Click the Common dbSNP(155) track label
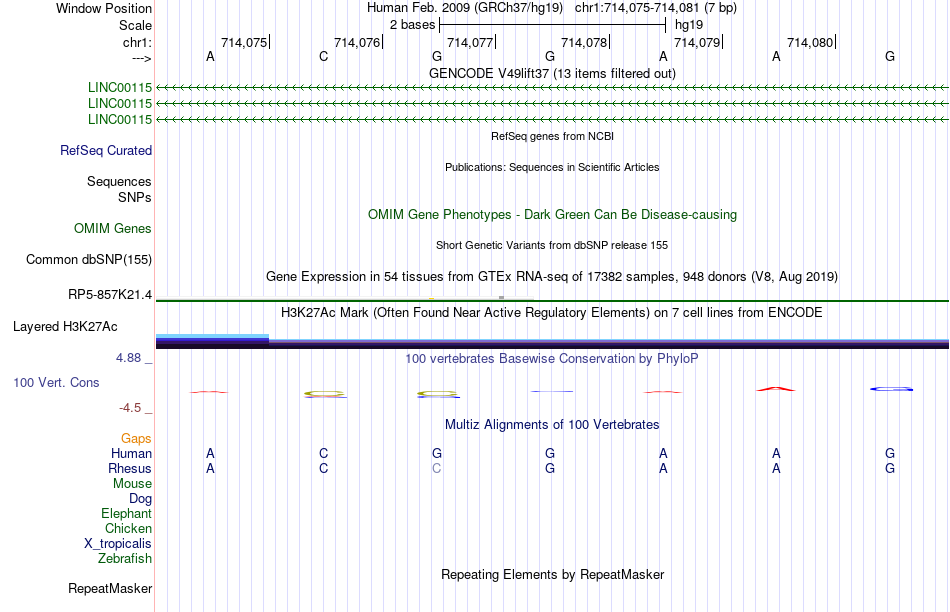 (x=89, y=259)
